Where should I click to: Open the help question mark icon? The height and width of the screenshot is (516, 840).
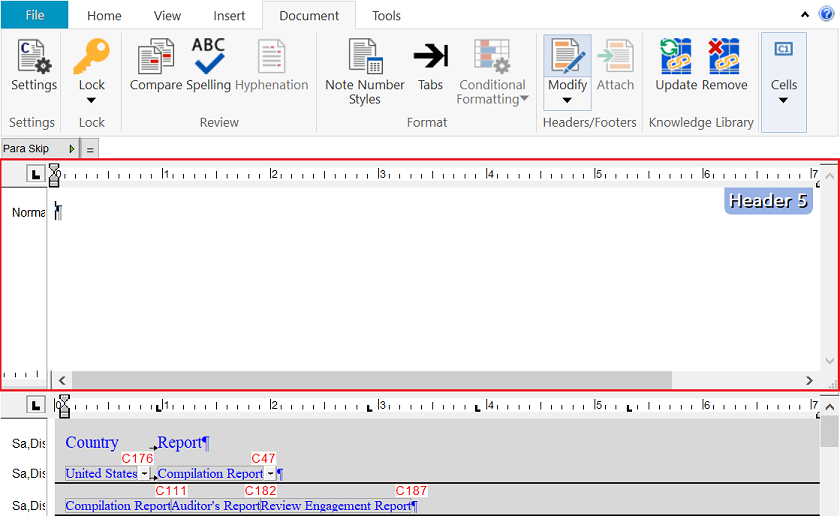point(826,14)
